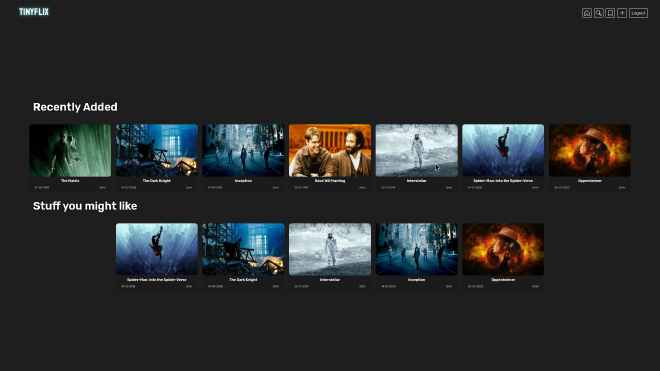Go to Home via house icon

(587, 13)
